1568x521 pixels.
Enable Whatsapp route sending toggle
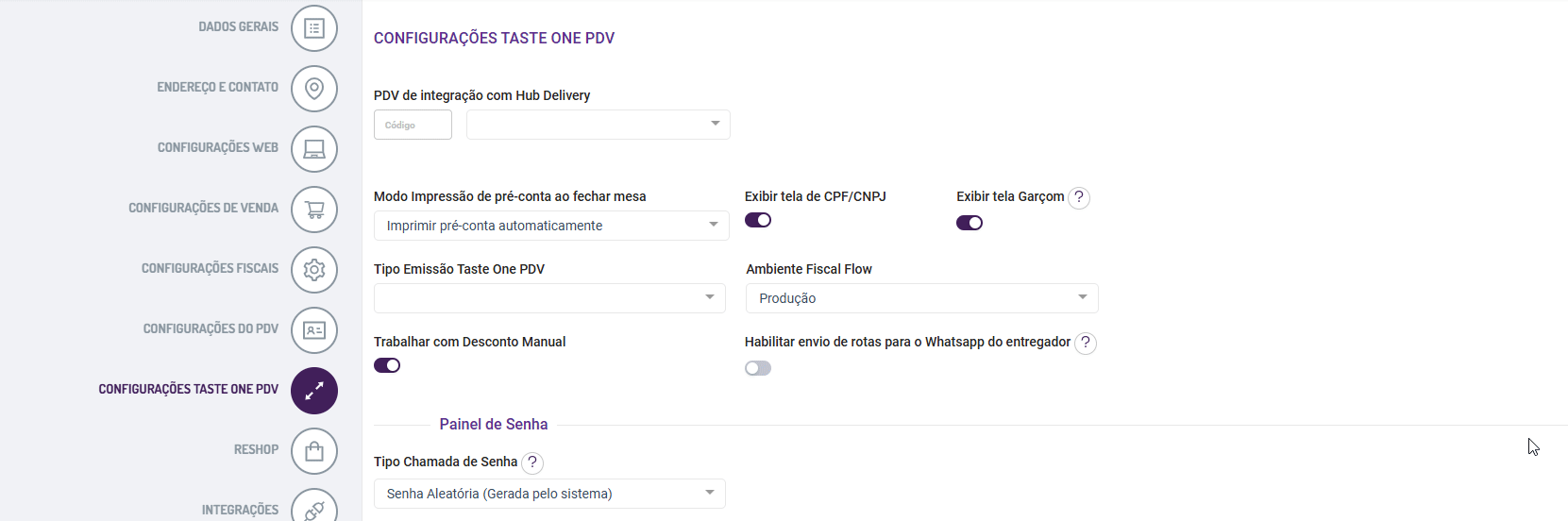point(758,368)
